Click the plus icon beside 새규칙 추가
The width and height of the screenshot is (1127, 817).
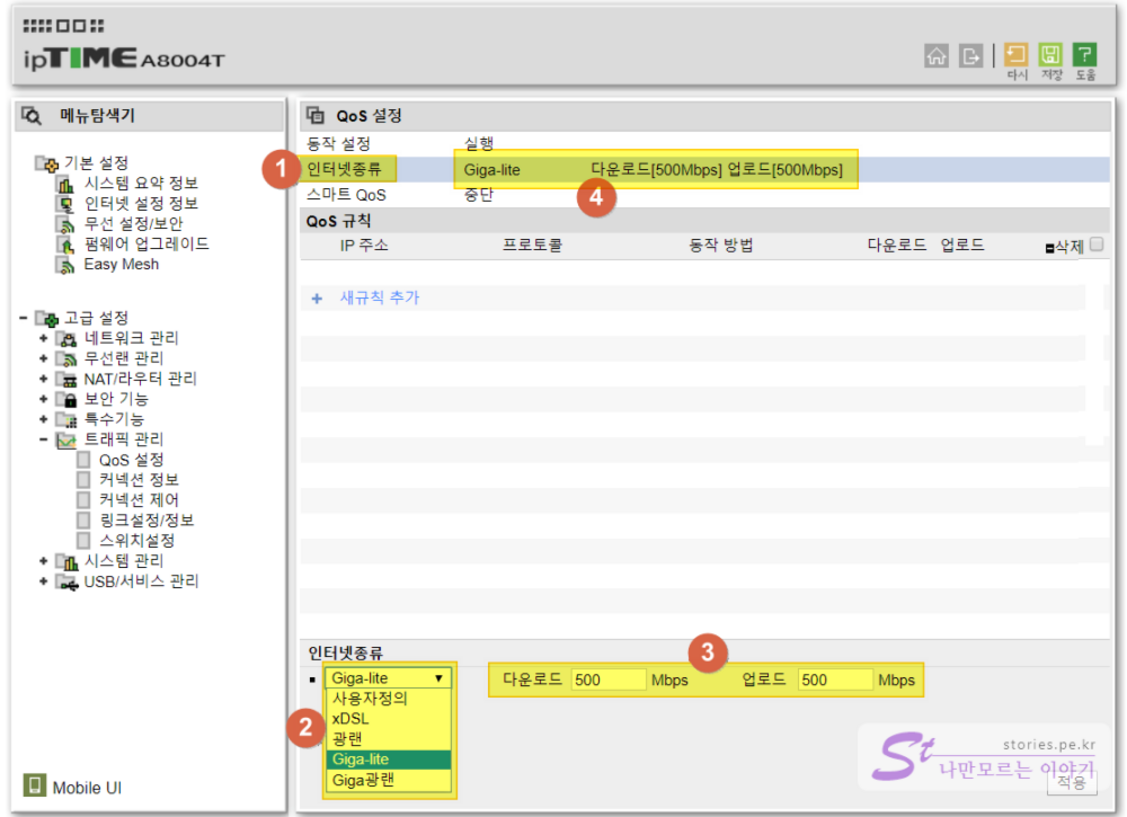click(x=317, y=298)
